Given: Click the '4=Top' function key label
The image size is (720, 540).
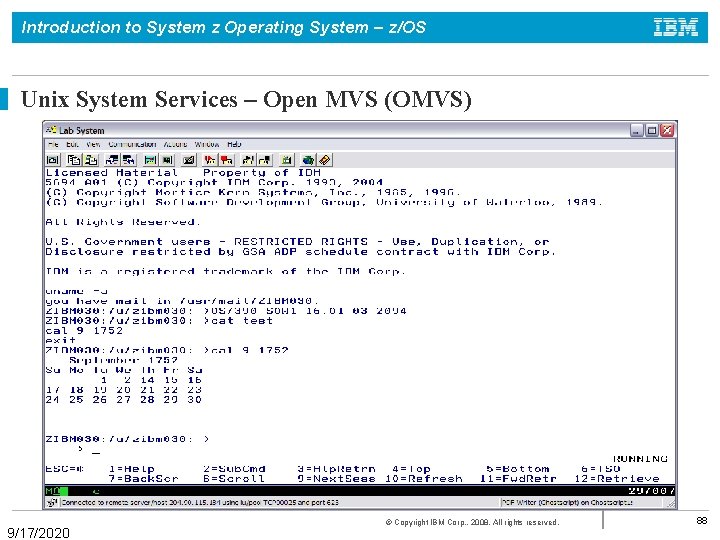Looking at the screenshot, I should point(411,469).
